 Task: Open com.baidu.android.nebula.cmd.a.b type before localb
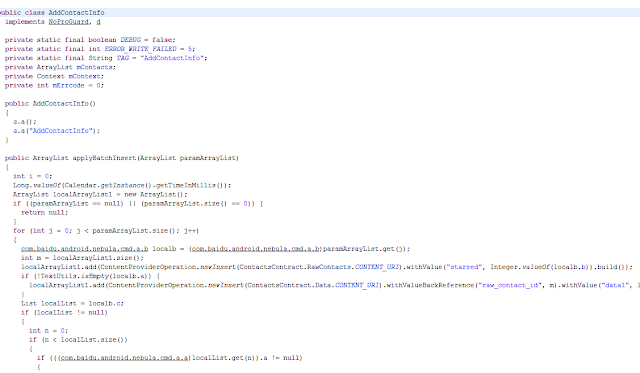tap(84, 249)
